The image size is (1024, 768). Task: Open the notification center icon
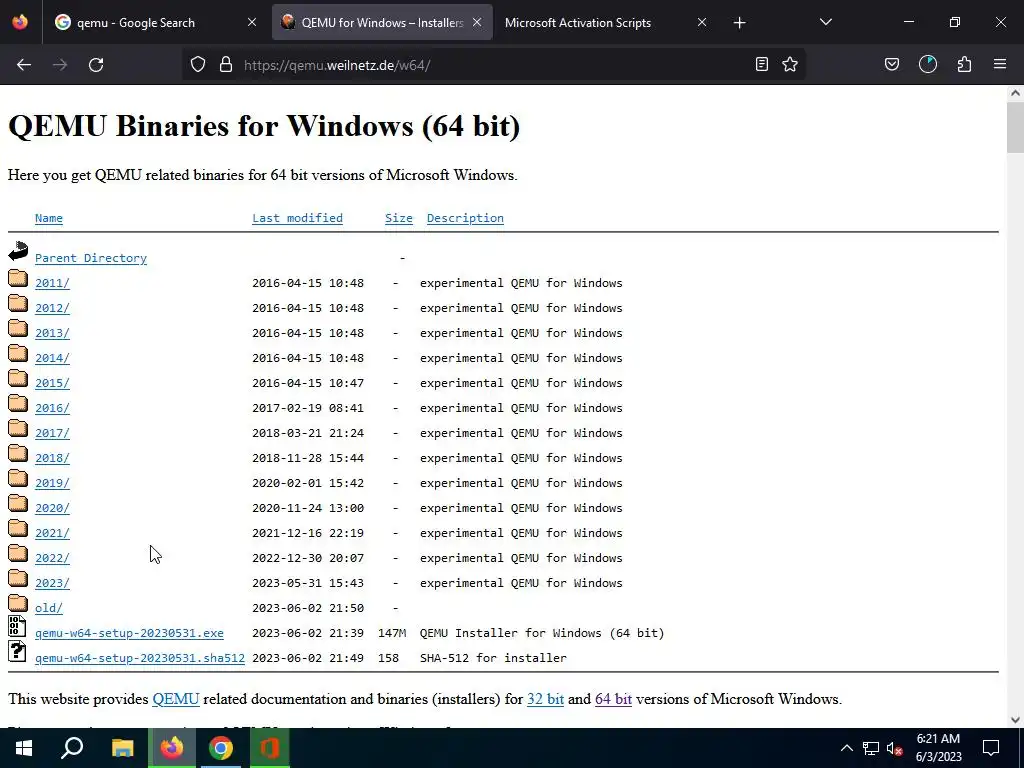tap(991, 748)
